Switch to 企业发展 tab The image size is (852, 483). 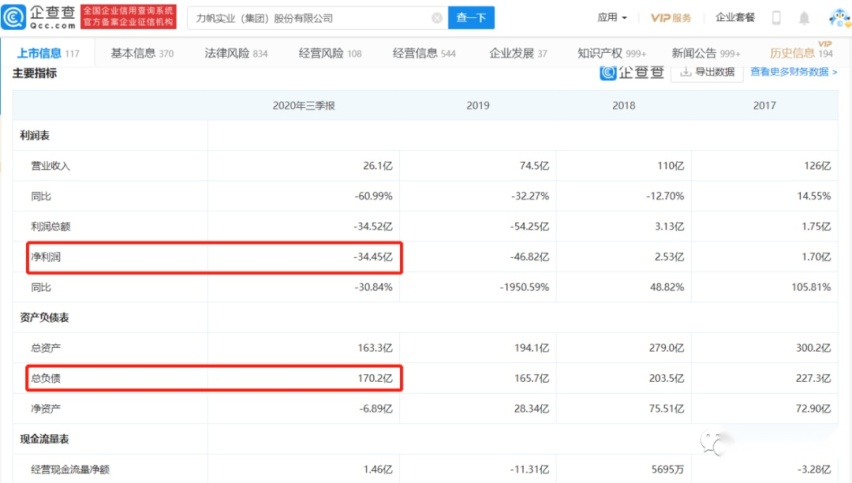[x=518, y=53]
